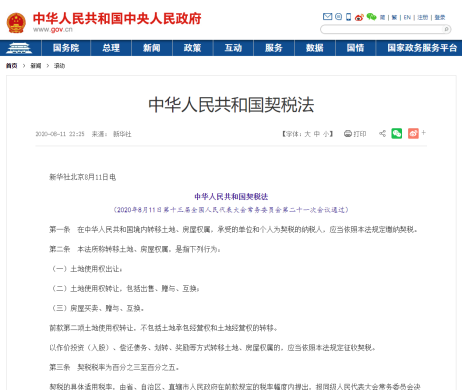Click the source text 新华社

(122, 134)
